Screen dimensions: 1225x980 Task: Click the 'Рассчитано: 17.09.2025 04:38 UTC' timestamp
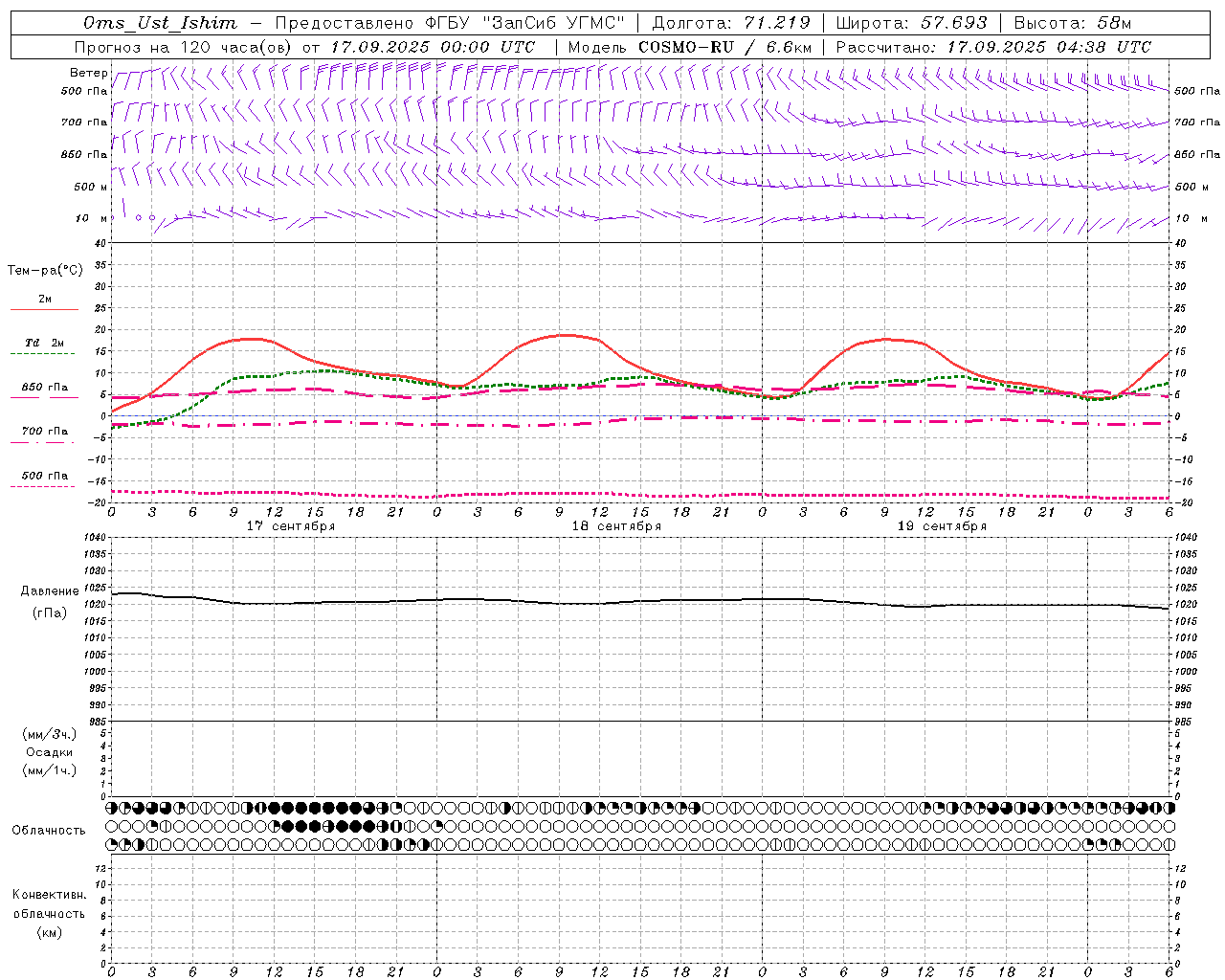[993, 47]
